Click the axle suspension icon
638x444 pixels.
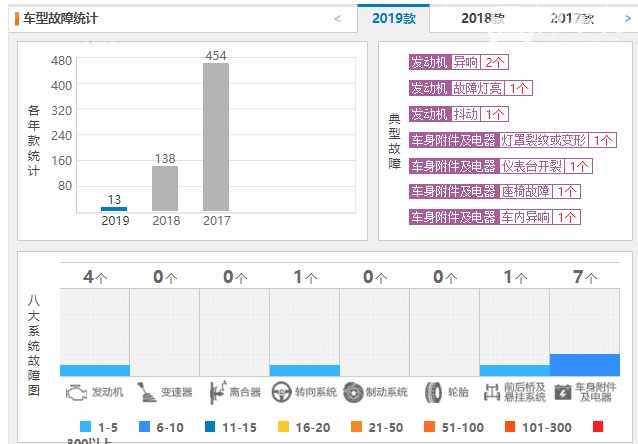point(492,393)
